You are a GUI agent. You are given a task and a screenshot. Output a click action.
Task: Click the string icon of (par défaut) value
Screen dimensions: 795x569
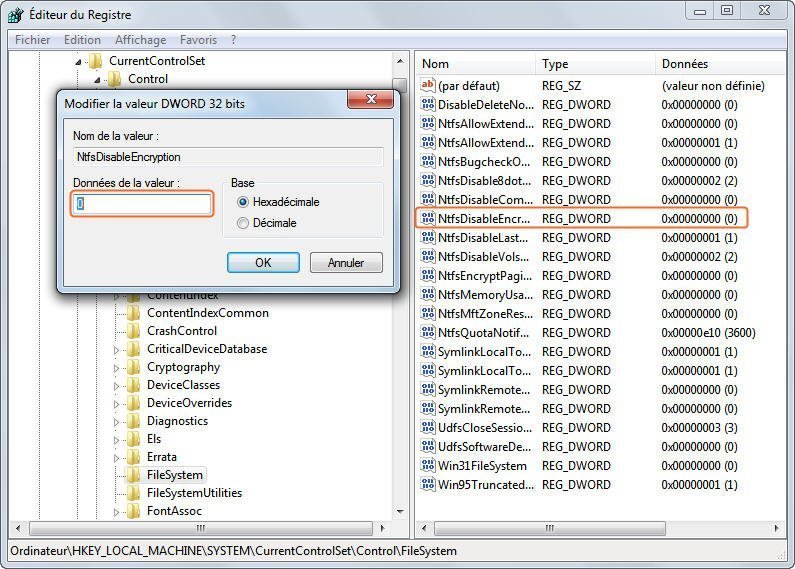click(428, 85)
